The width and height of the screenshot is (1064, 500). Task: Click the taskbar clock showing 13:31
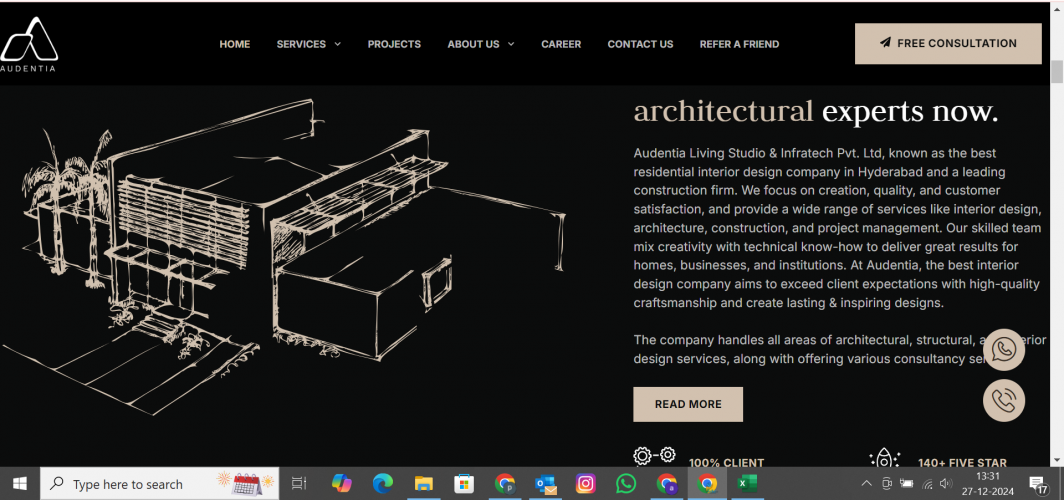tap(988, 476)
